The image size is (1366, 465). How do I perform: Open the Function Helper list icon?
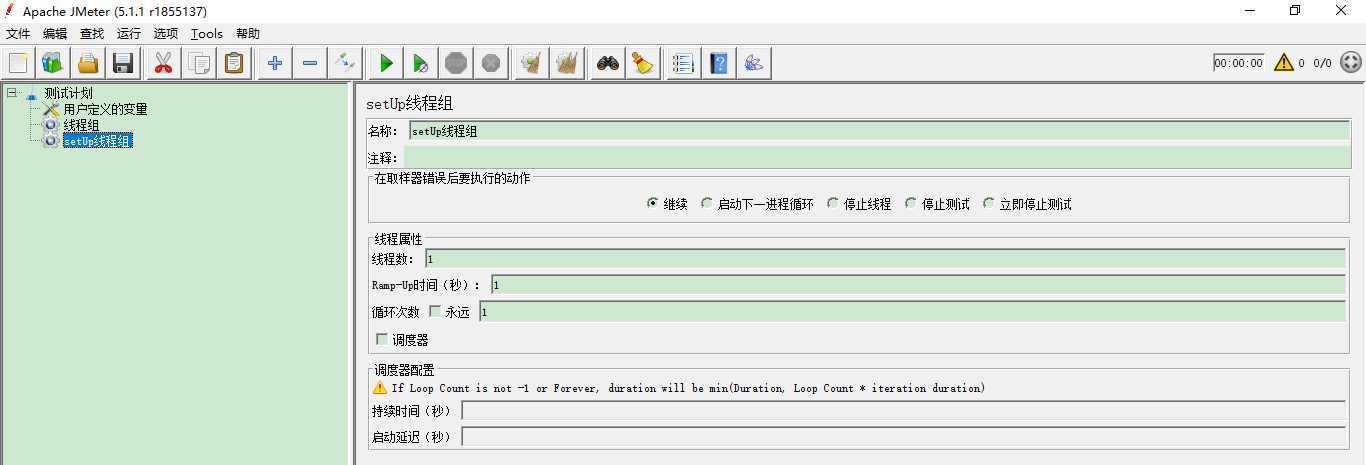[x=684, y=63]
